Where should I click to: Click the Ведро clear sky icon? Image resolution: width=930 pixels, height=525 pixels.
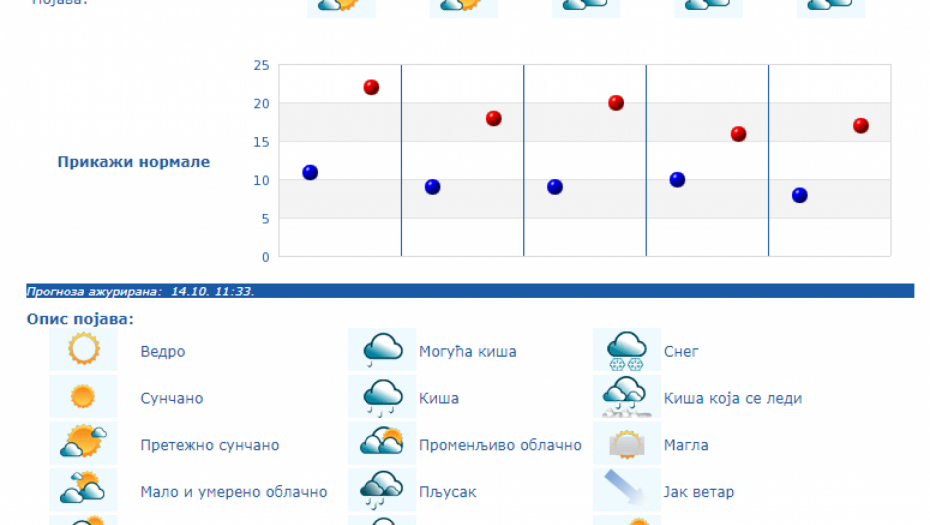83,350
